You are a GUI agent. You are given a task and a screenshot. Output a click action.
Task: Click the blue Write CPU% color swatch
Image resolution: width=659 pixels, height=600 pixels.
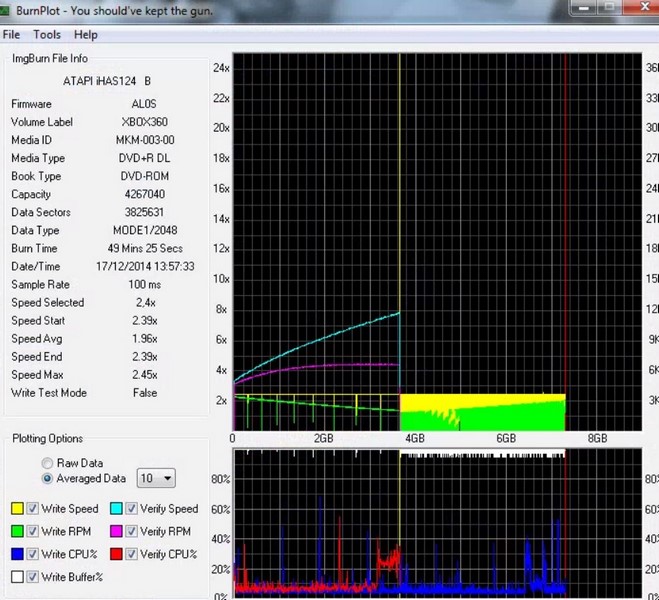16,554
